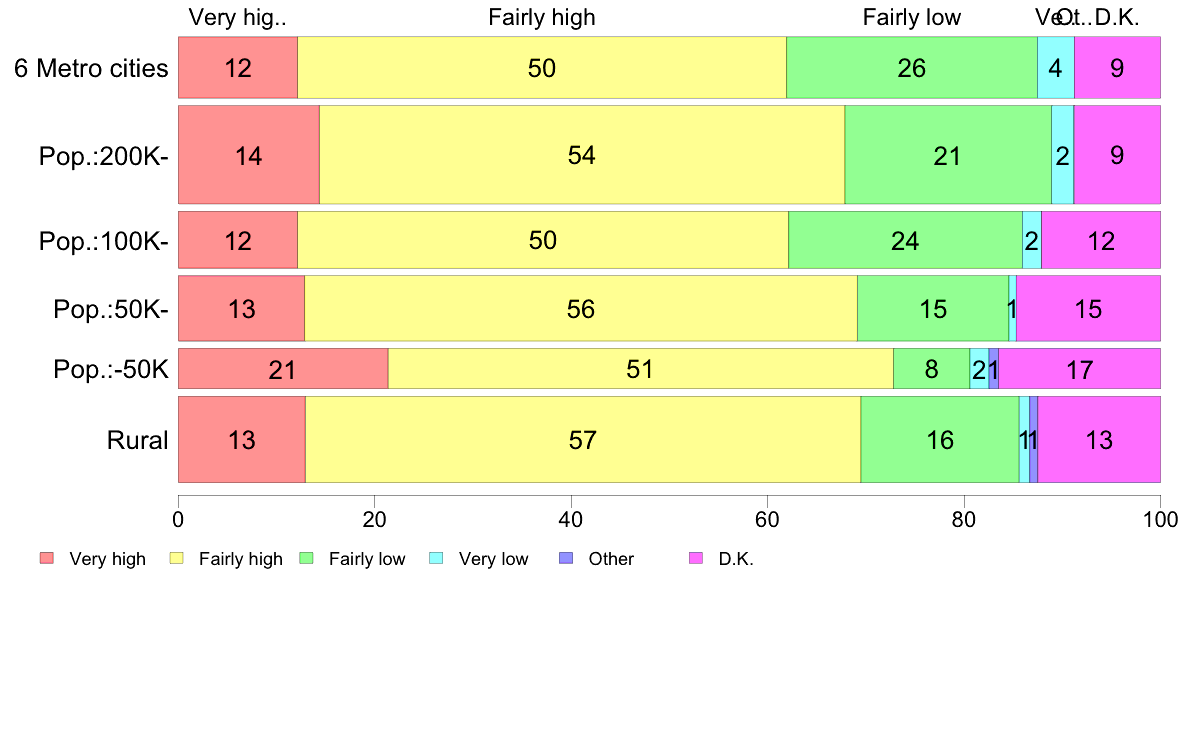Screen dimensions: 1188x736
Task: Click the magenta 17 D.K. segment
Action: (x=1079, y=369)
